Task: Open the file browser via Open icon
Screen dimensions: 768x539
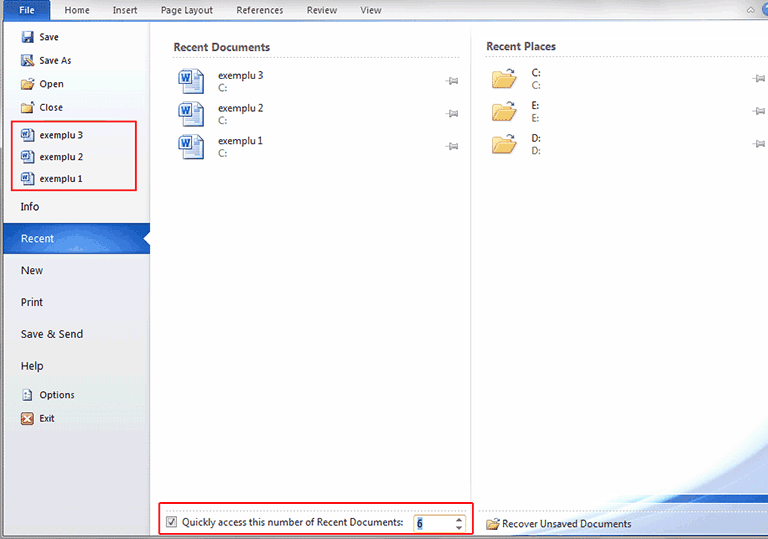Action: (28, 84)
